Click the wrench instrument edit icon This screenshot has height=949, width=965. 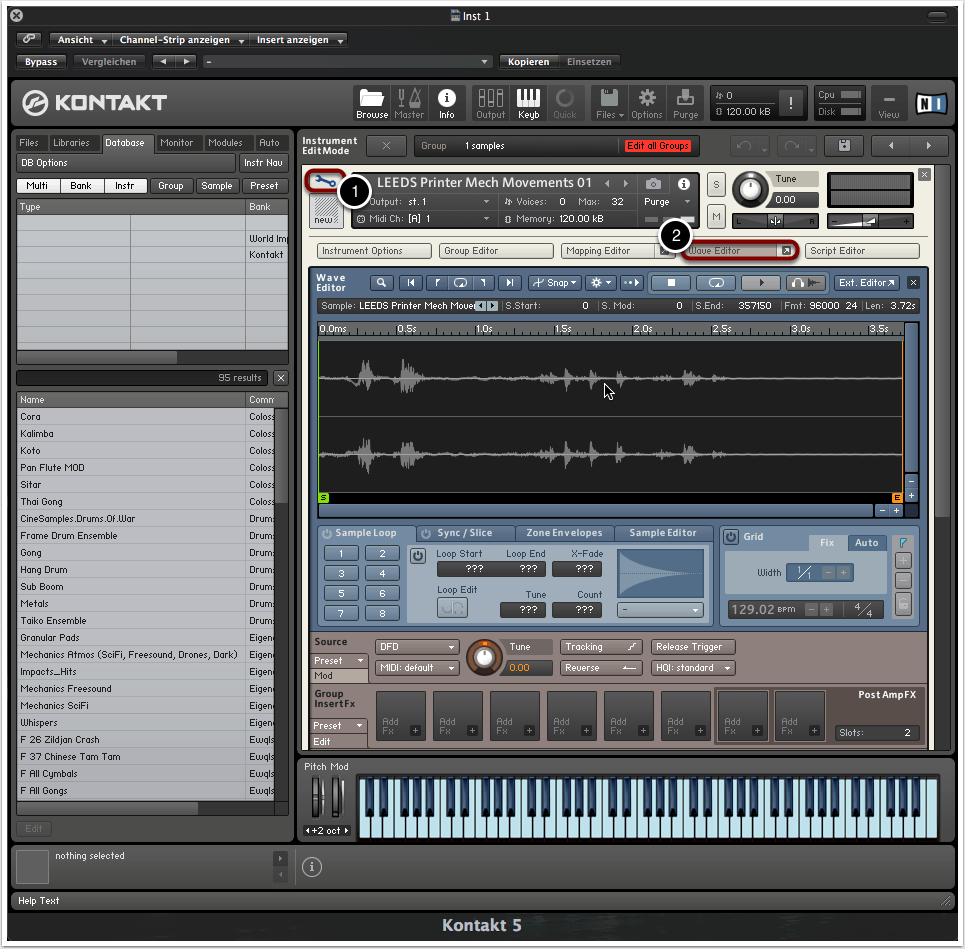point(323,182)
